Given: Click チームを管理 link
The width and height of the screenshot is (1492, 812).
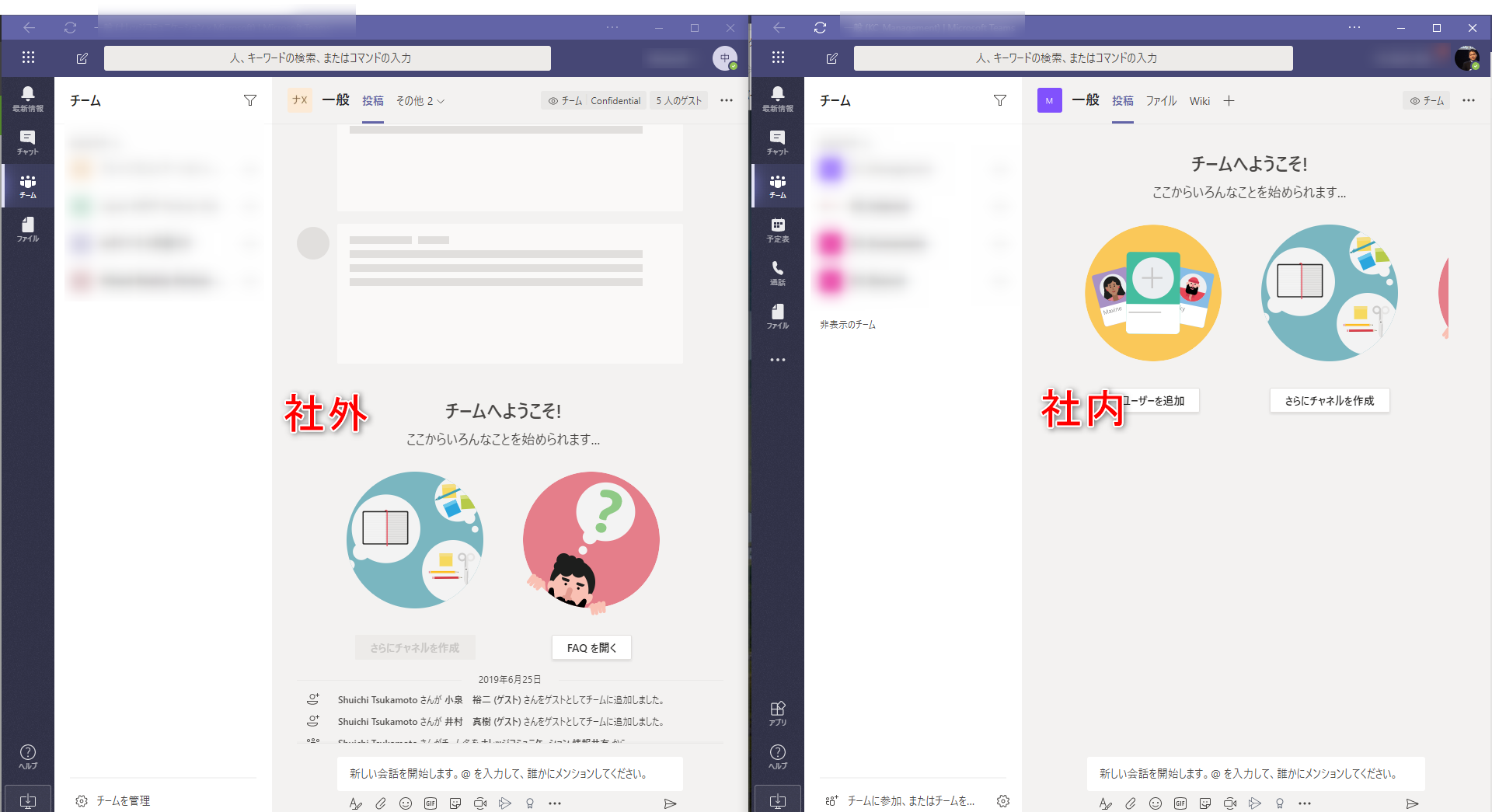Looking at the screenshot, I should (x=123, y=800).
